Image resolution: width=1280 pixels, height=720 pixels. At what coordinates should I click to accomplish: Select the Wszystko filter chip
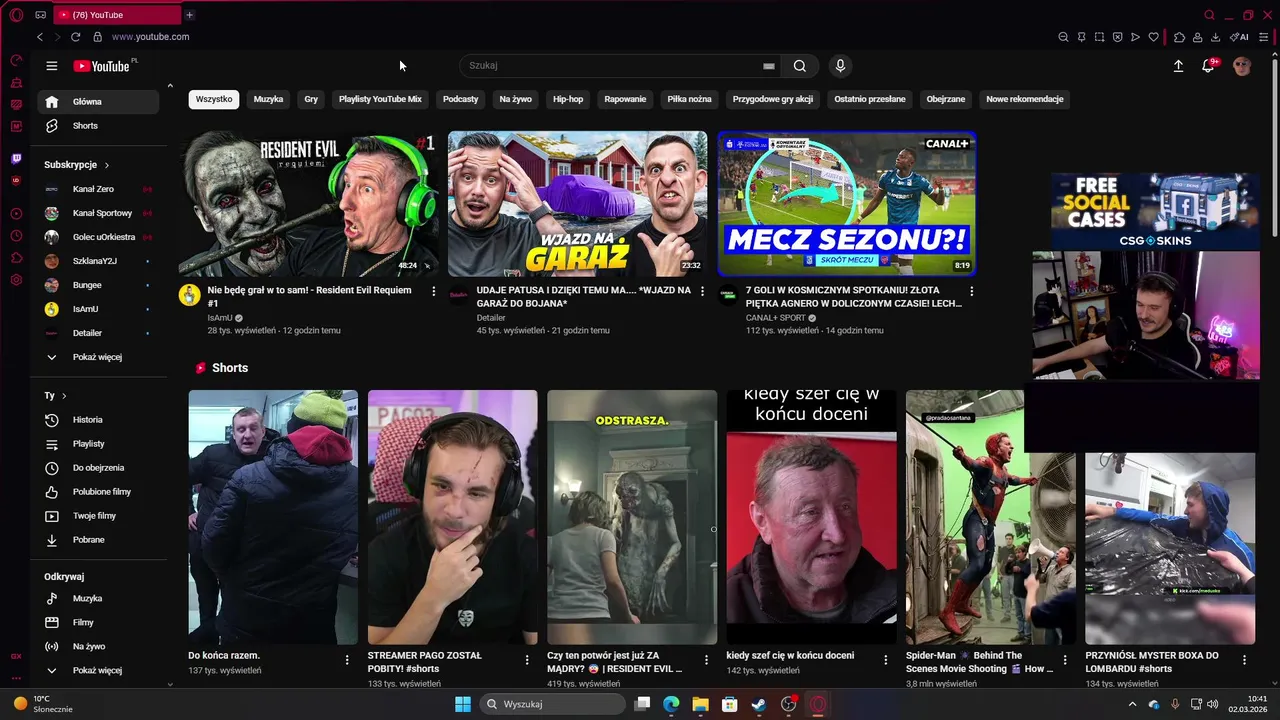[x=214, y=99]
